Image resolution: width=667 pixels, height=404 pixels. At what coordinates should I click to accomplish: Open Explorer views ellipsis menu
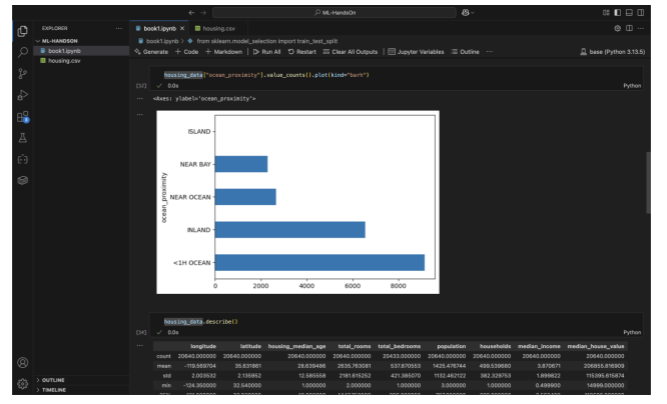pos(119,28)
